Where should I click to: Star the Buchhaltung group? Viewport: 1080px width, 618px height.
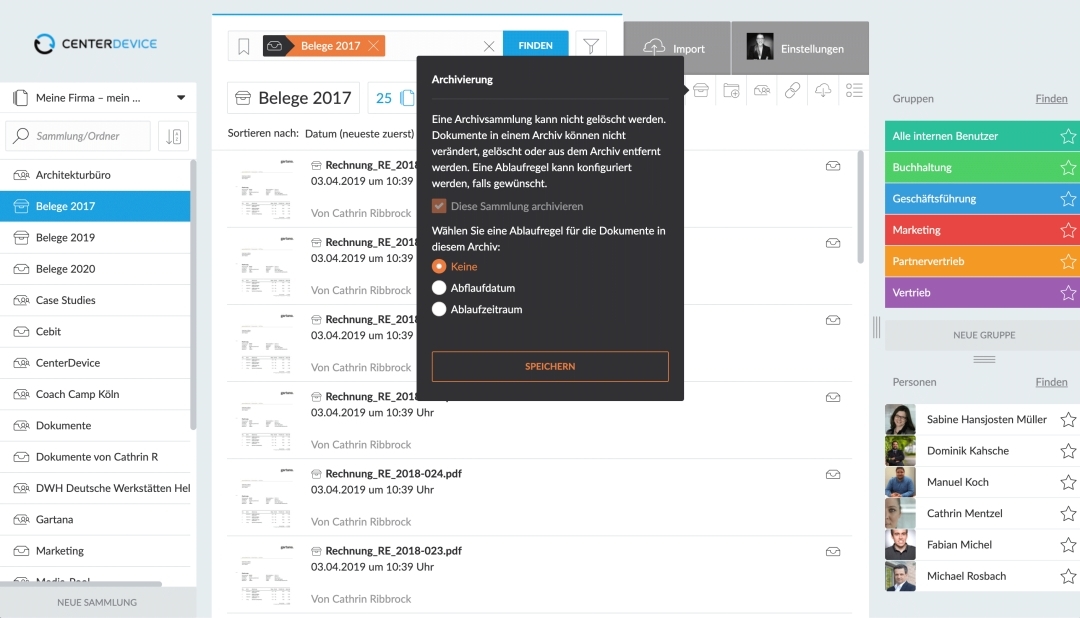(1068, 168)
